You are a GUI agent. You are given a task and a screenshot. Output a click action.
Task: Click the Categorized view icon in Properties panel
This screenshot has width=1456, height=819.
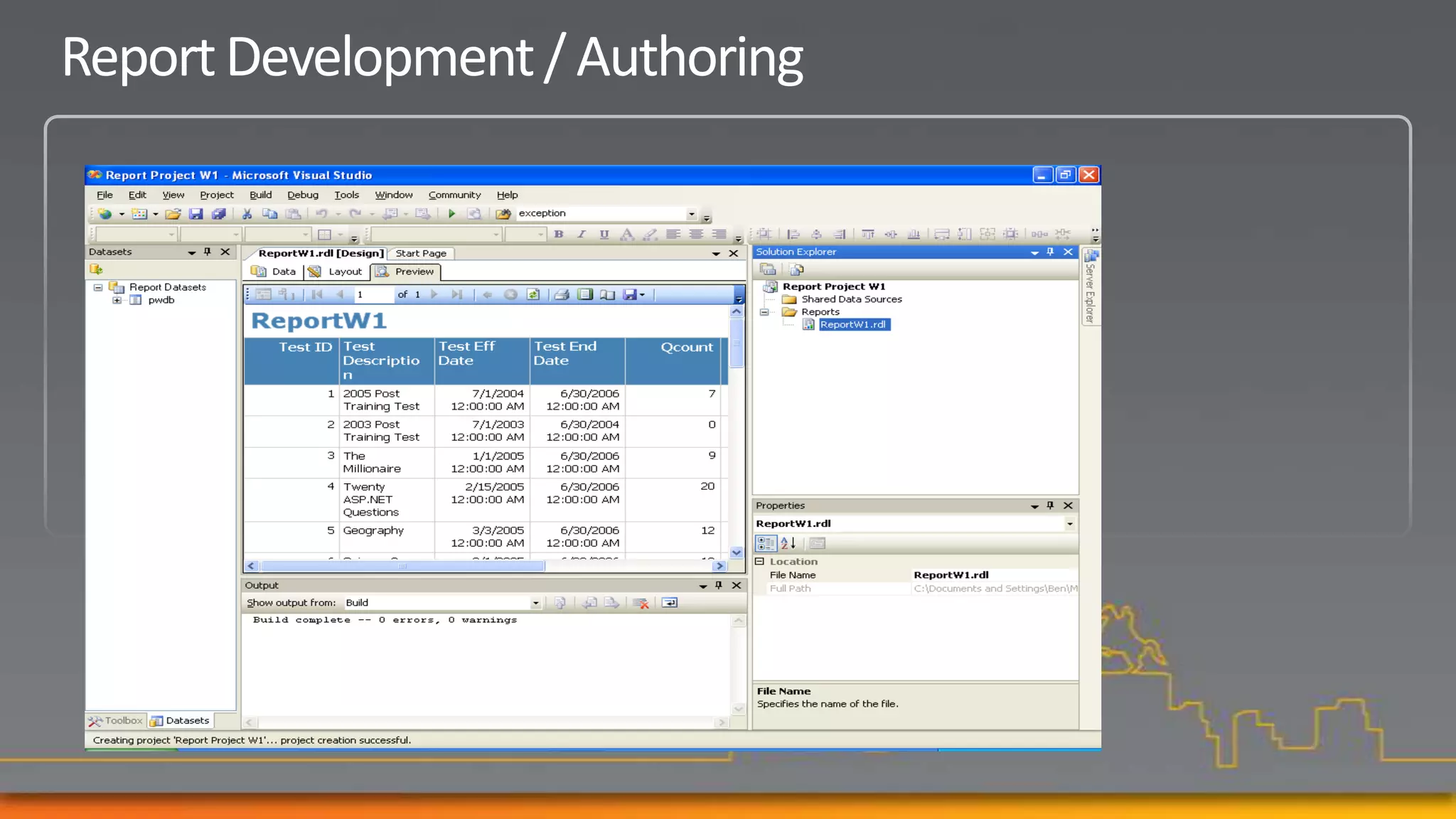(x=766, y=544)
